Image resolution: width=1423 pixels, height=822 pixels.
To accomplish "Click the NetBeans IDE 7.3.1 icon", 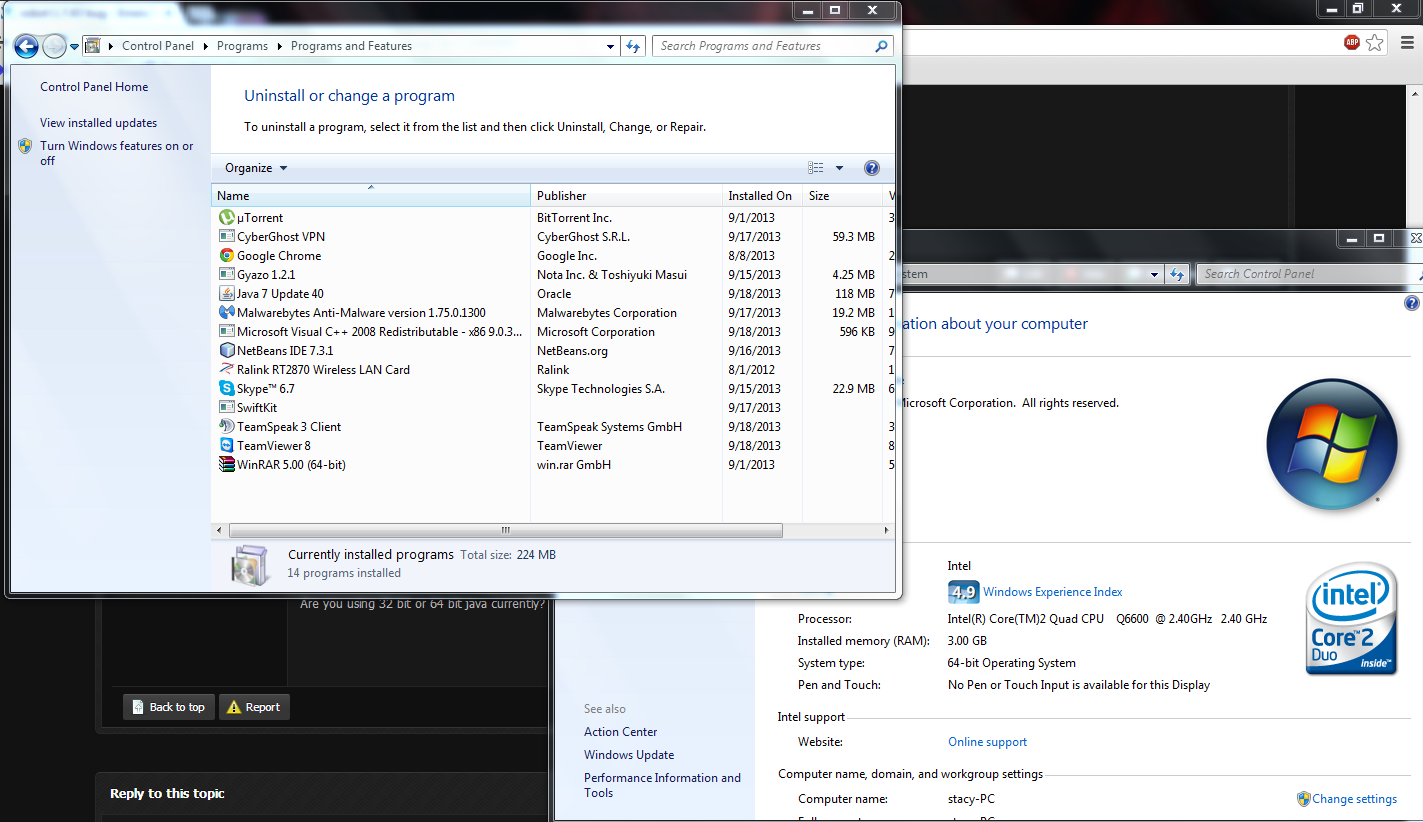I will (x=227, y=350).
